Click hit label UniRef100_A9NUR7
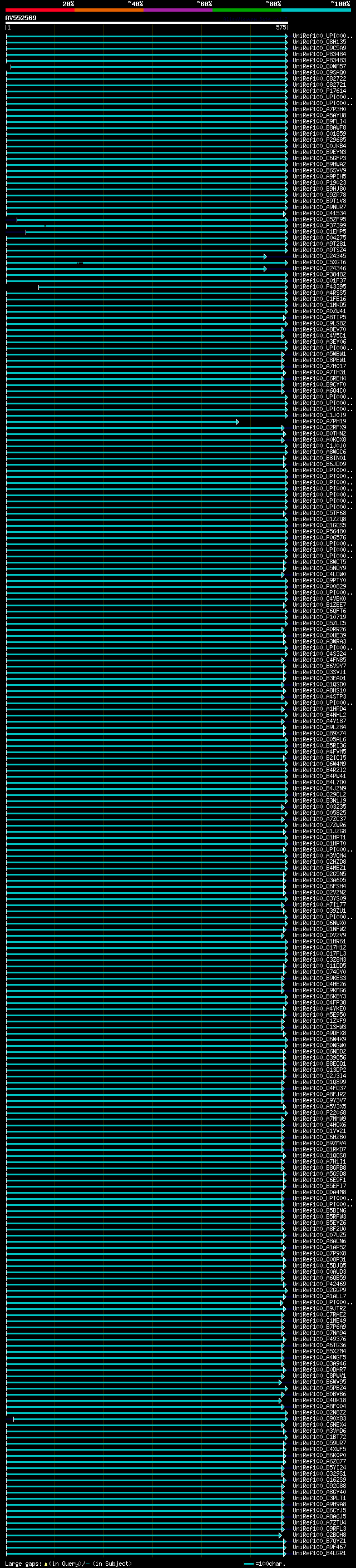The height and width of the screenshot is (1568, 356). point(319,207)
